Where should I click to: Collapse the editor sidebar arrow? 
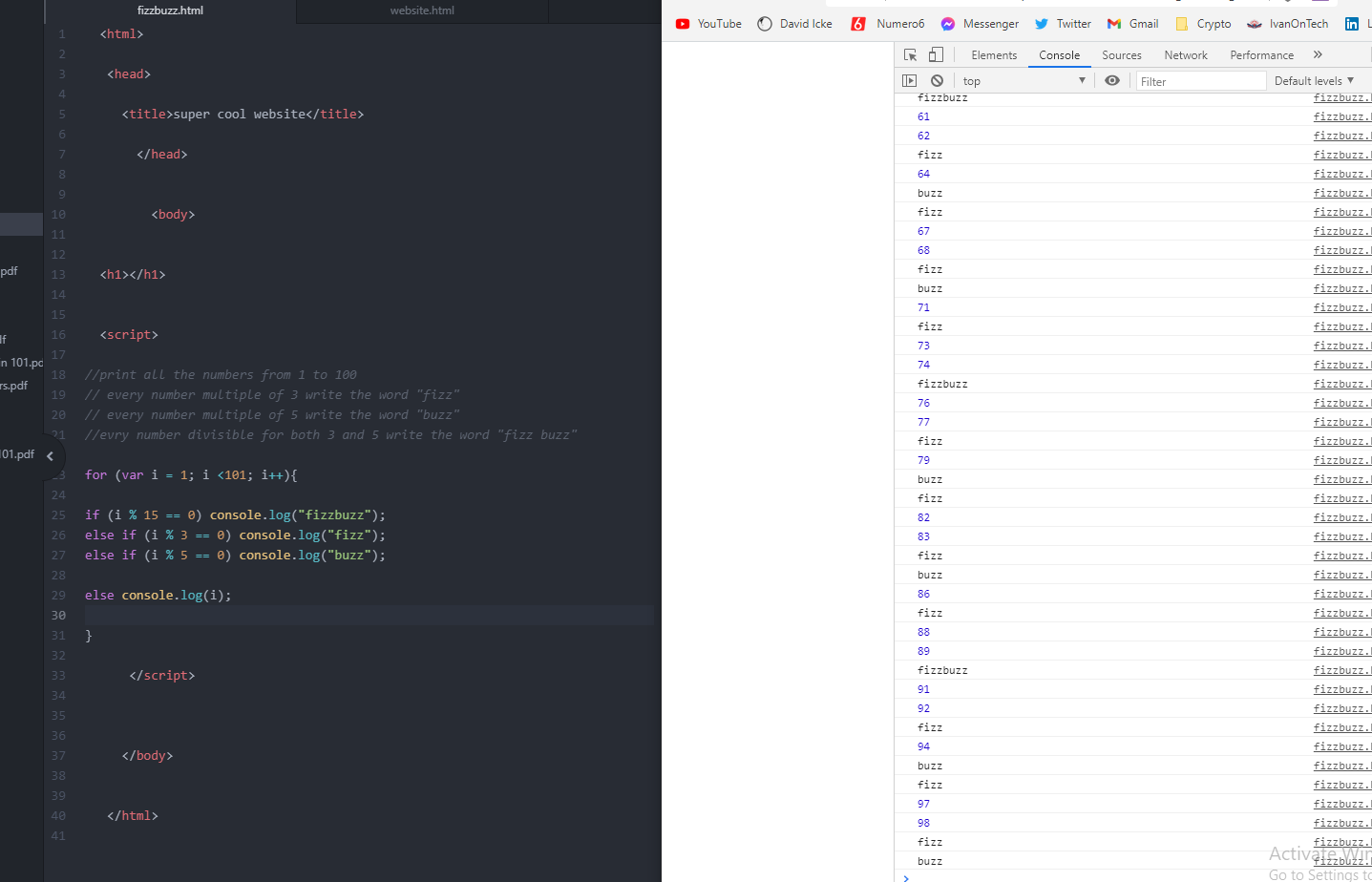[50, 456]
